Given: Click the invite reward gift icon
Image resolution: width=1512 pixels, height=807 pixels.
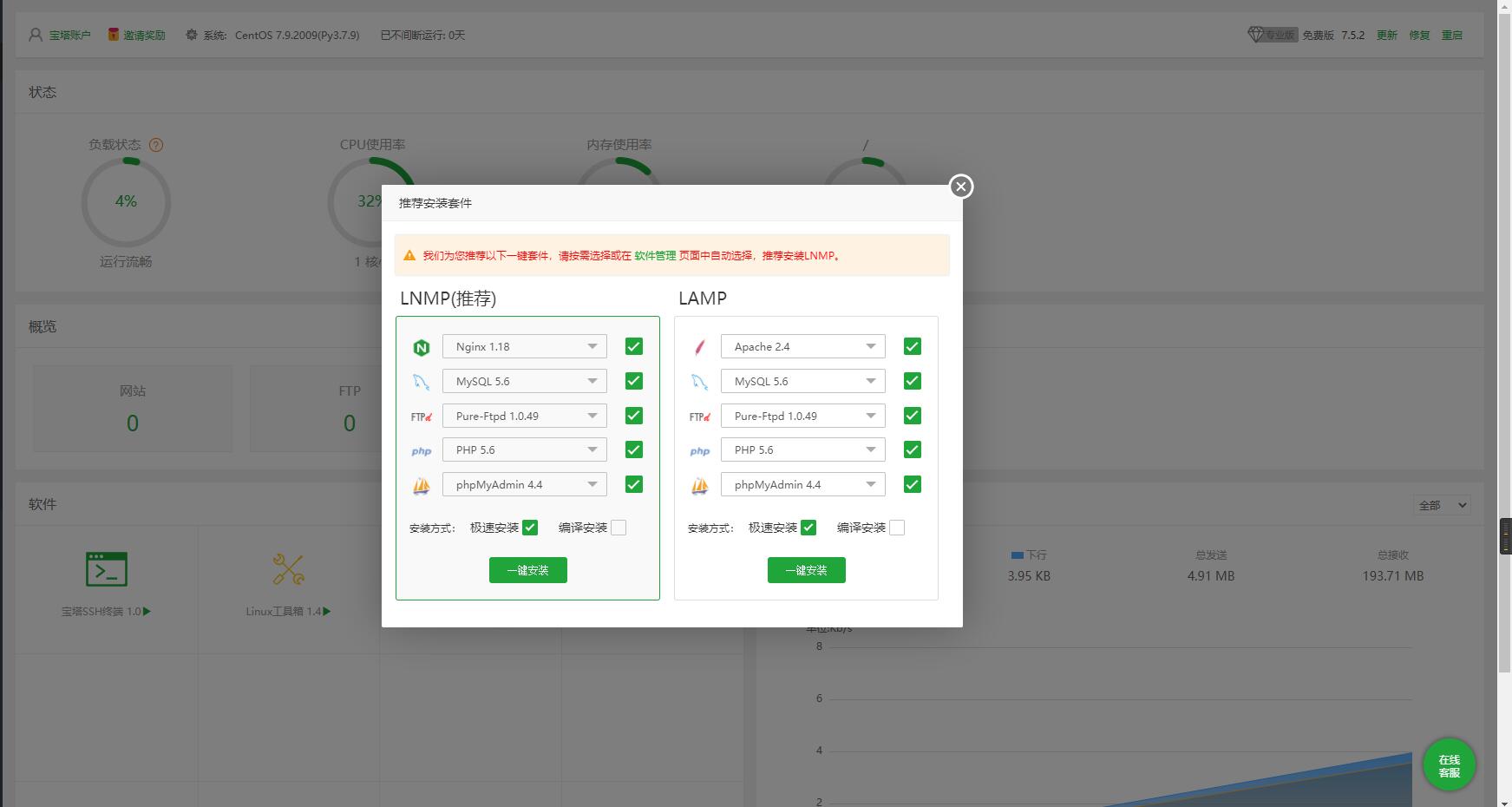Looking at the screenshot, I should 114,35.
